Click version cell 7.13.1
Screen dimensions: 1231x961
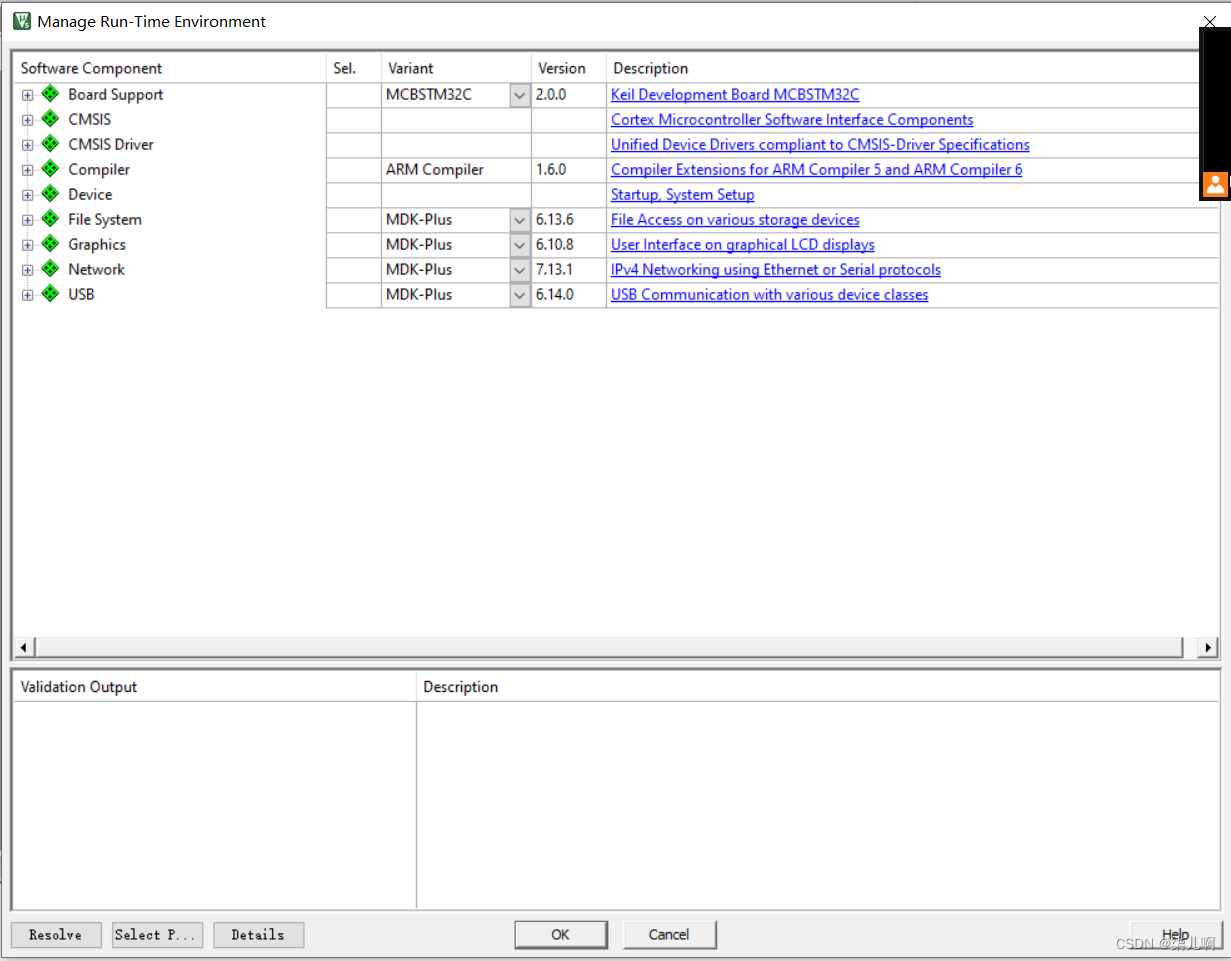(569, 270)
